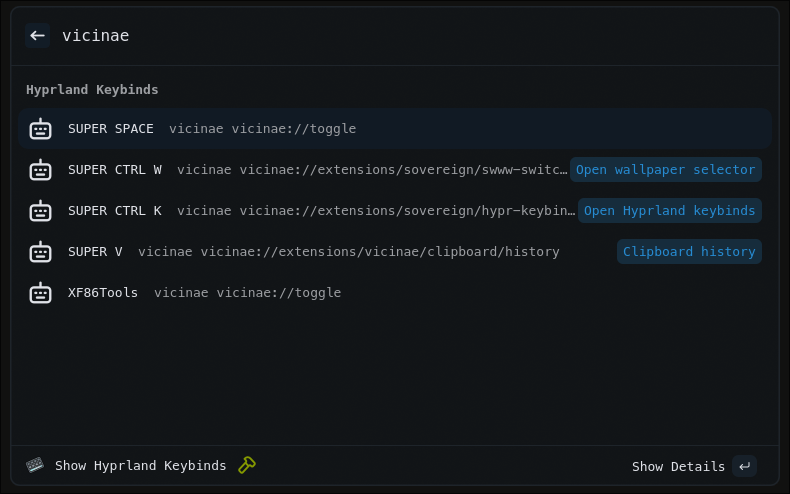The width and height of the screenshot is (790, 494).
Task: Click the Show Details action
Action: coord(678,467)
